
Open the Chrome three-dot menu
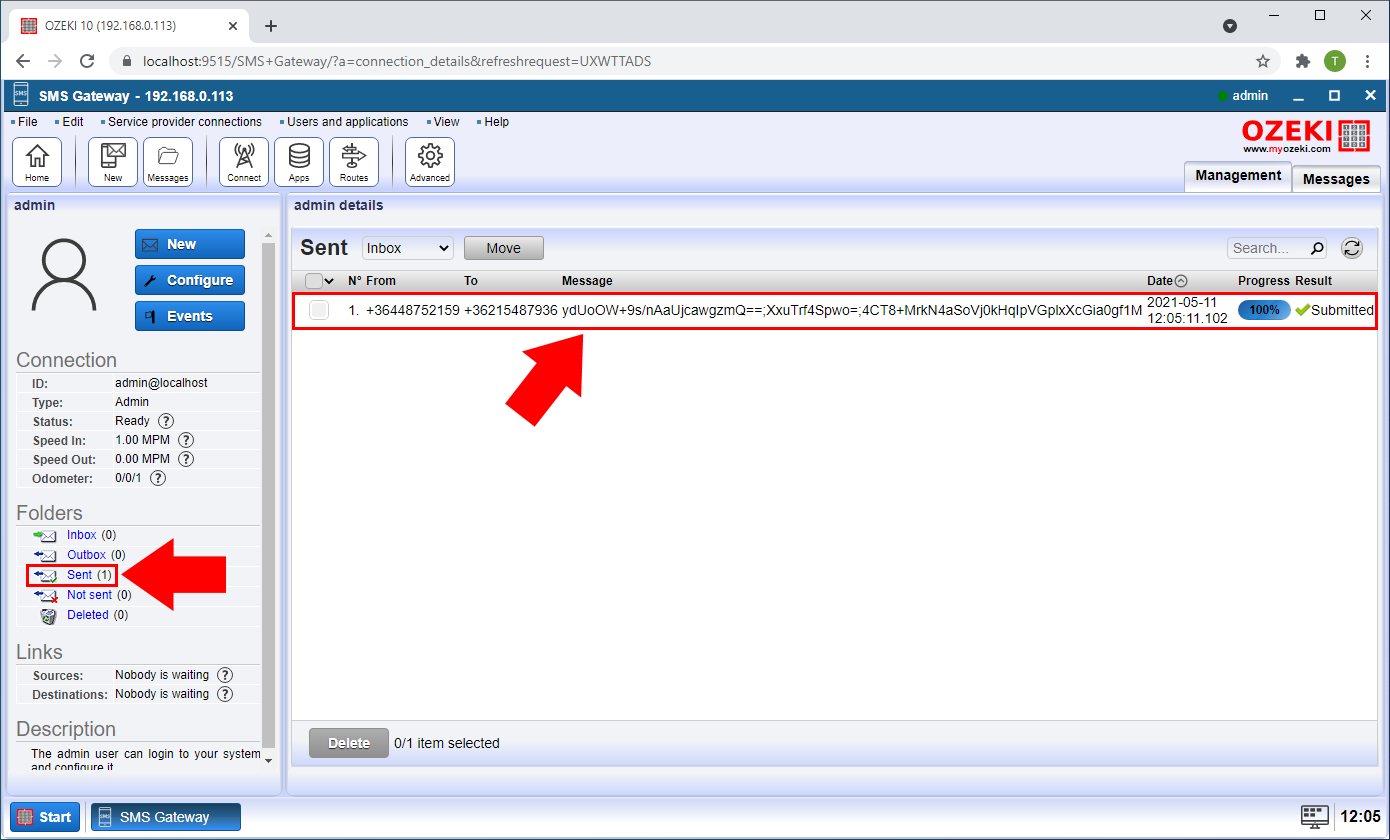point(1367,61)
